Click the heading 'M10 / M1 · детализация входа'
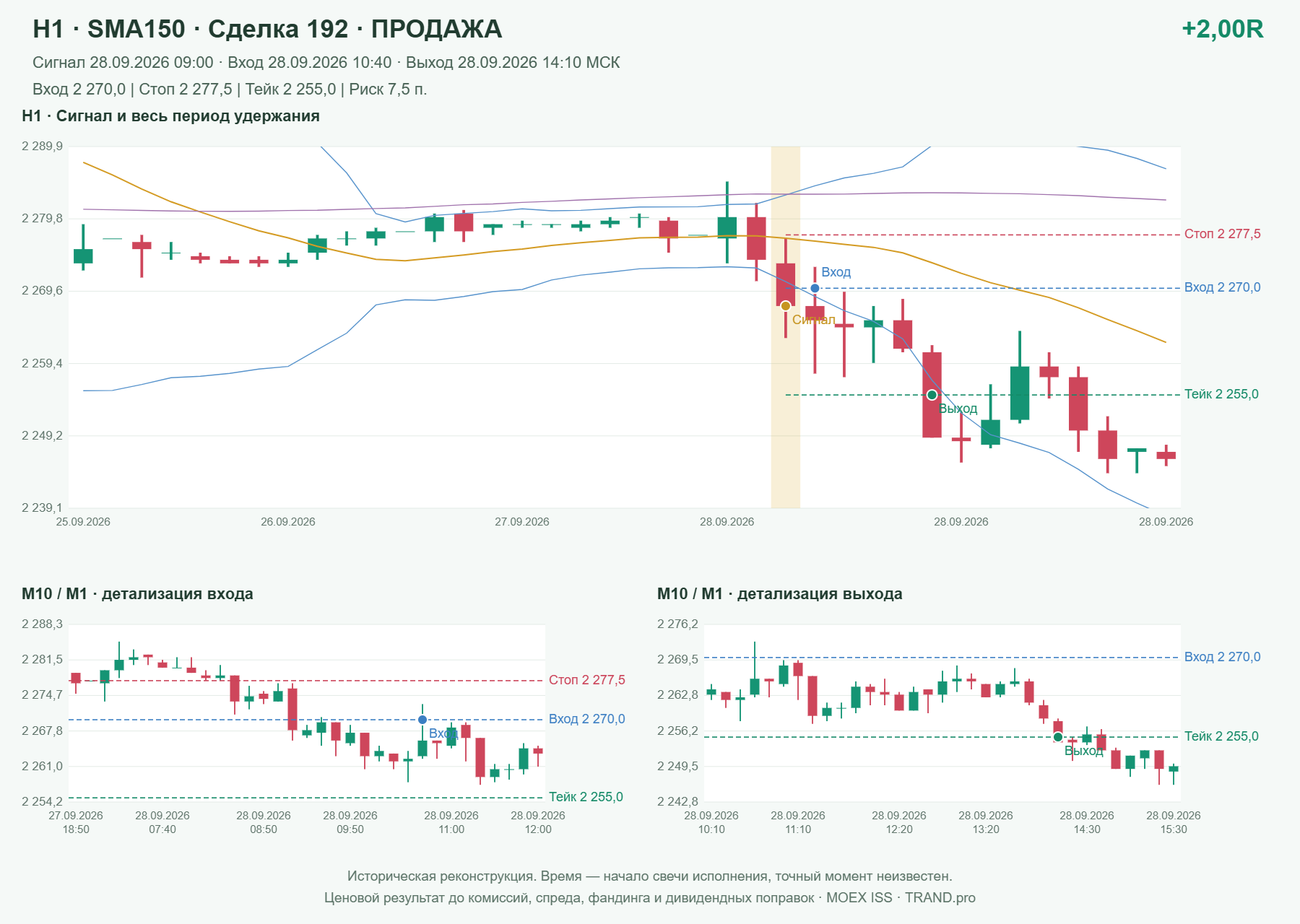The width and height of the screenshot is (1300, 924). (x=137, y=594)
